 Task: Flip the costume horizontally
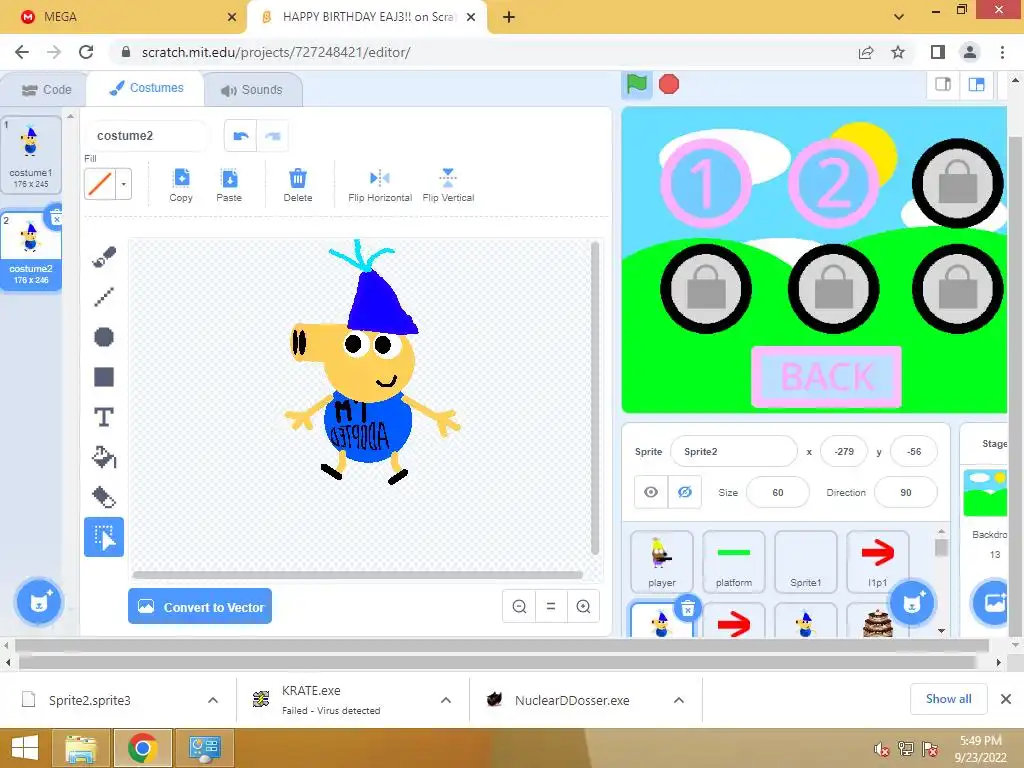point(380,185)
